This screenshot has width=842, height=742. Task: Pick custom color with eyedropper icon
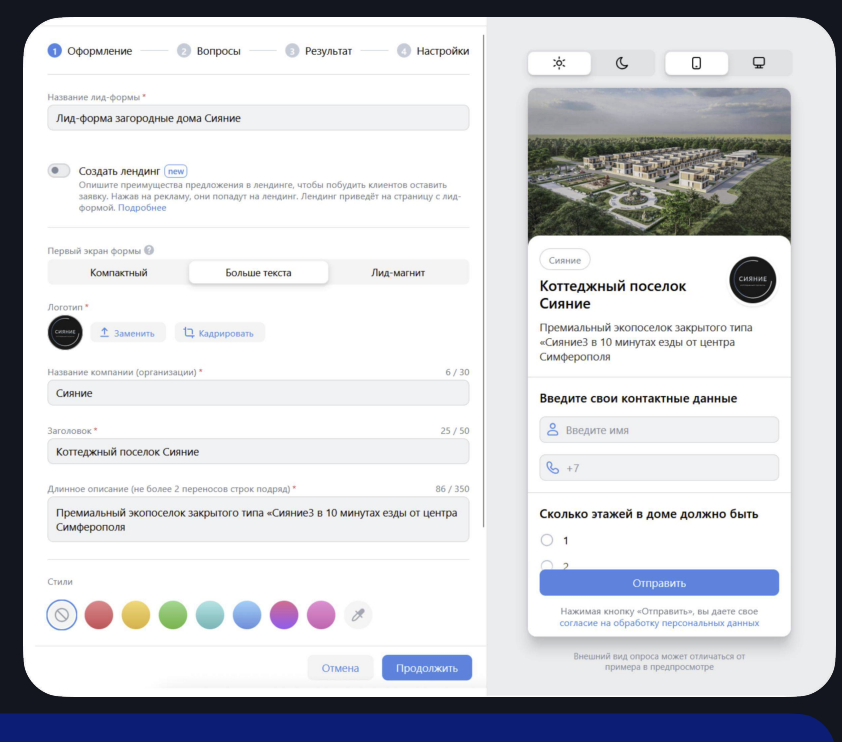[357, 614]
